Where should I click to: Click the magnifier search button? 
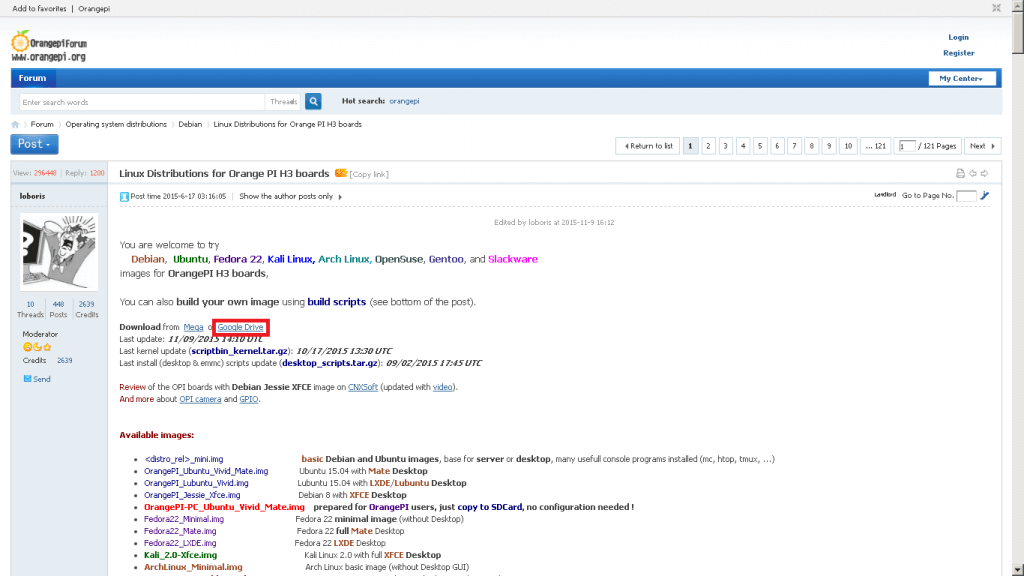tap(313, 101)
